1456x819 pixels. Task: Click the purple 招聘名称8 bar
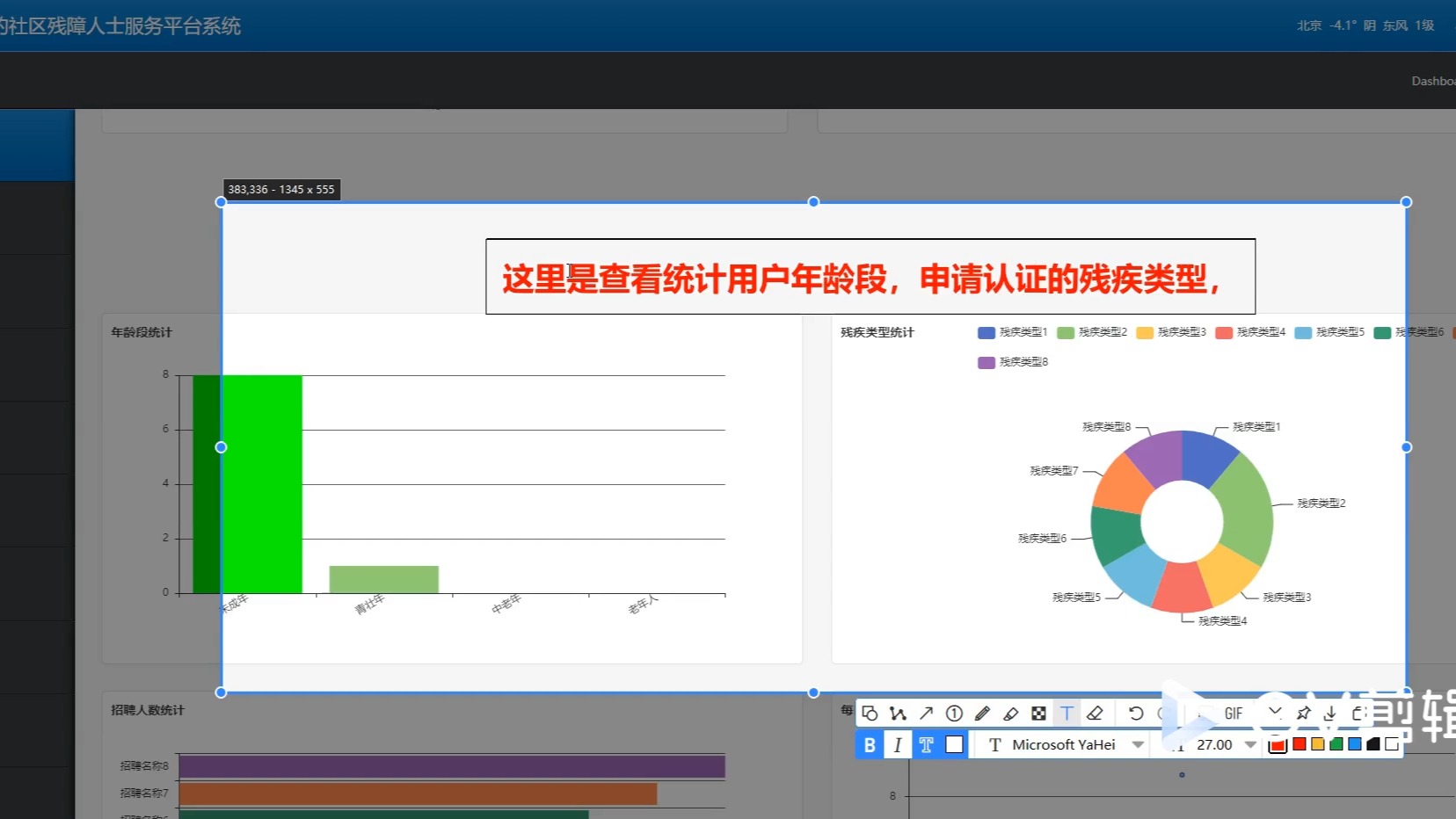pyautogui.click(x=452, y=766)
